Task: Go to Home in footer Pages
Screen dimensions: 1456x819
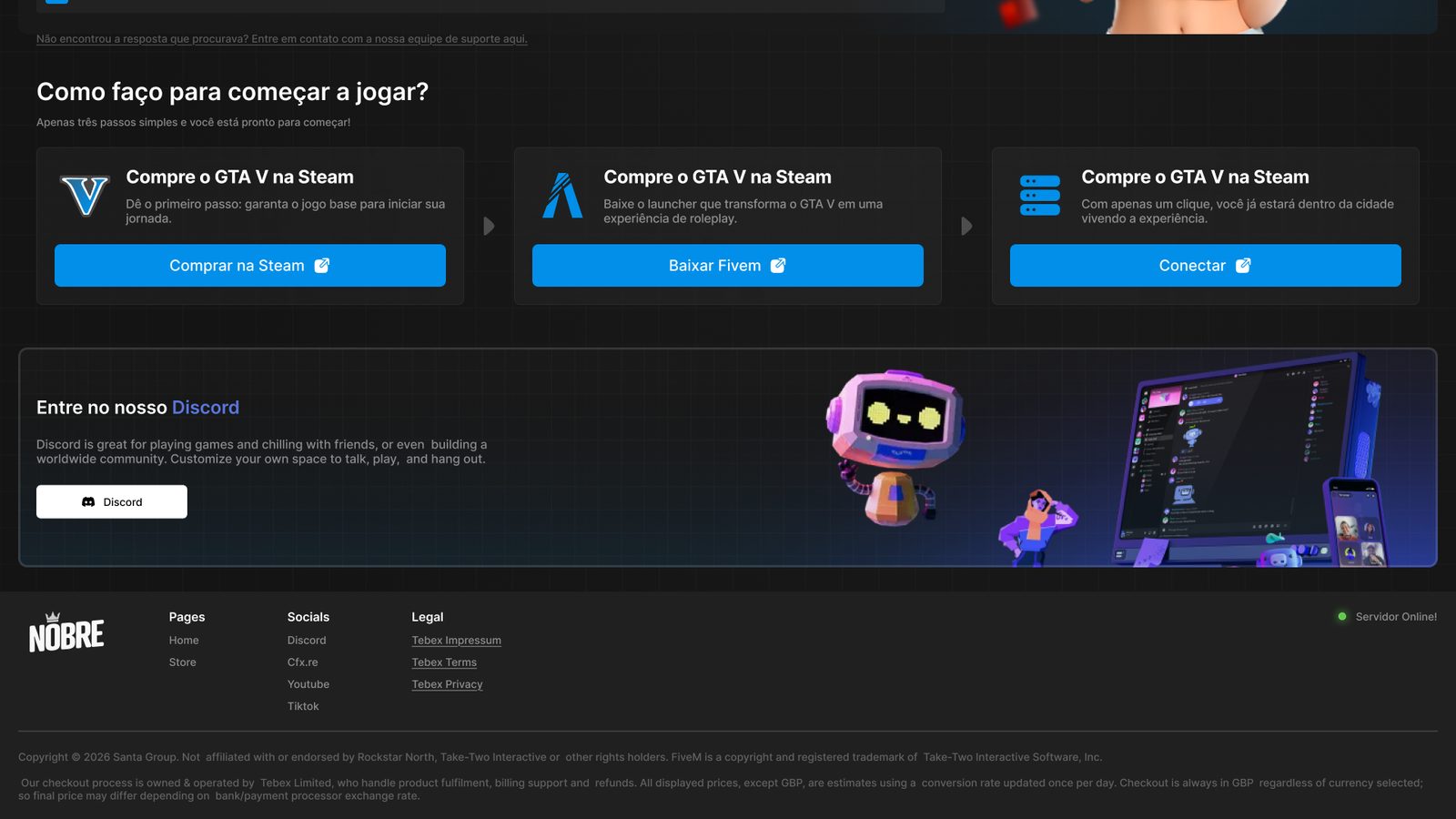Action: 184,641
